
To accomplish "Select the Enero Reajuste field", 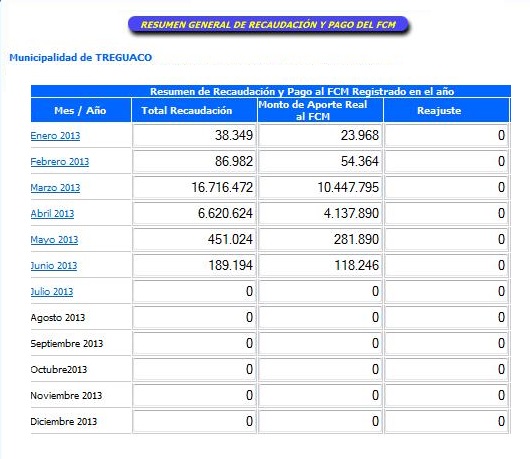I will [x=446, y=135].
